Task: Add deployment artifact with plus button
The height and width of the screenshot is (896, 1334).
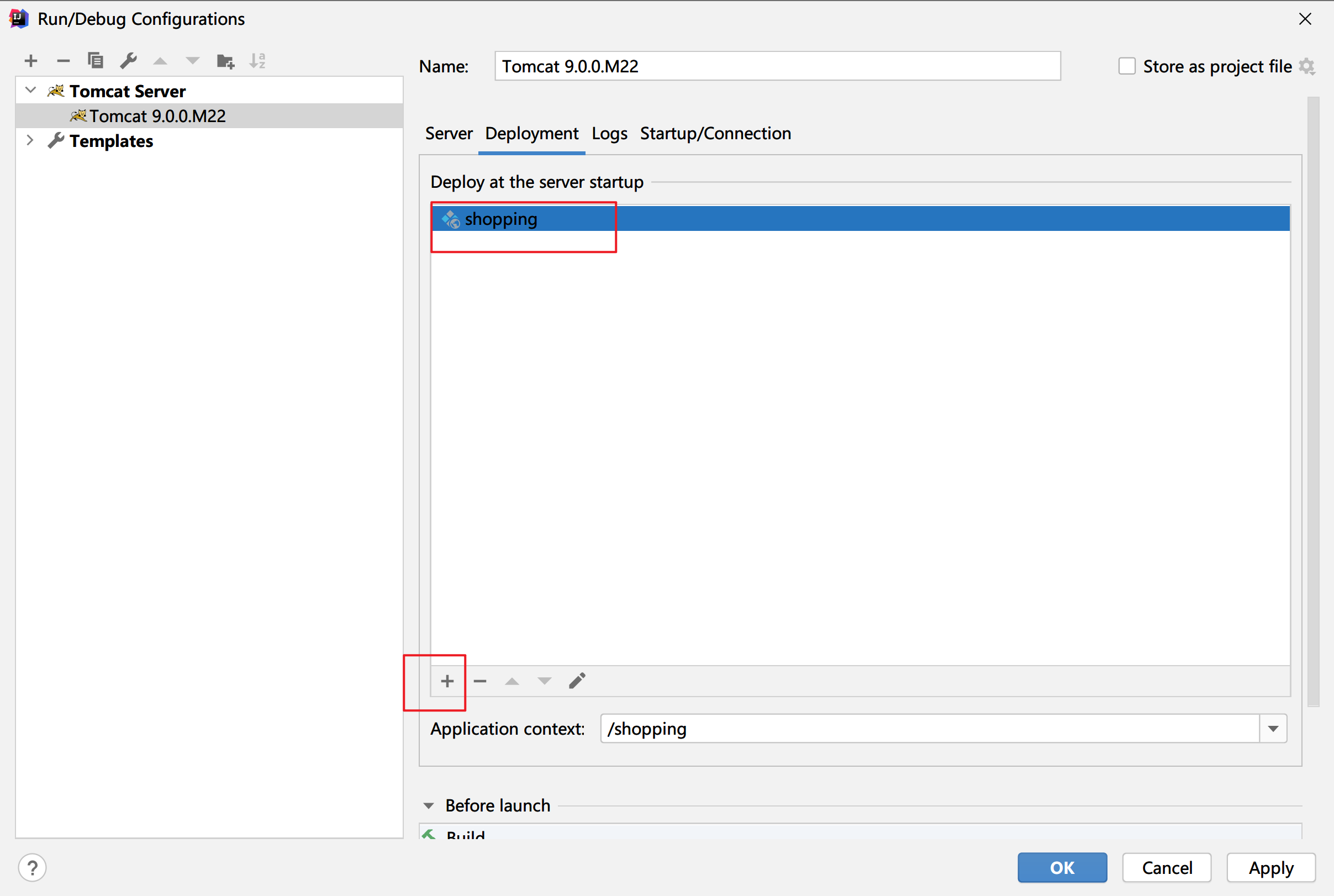Action: pos(447,681)
